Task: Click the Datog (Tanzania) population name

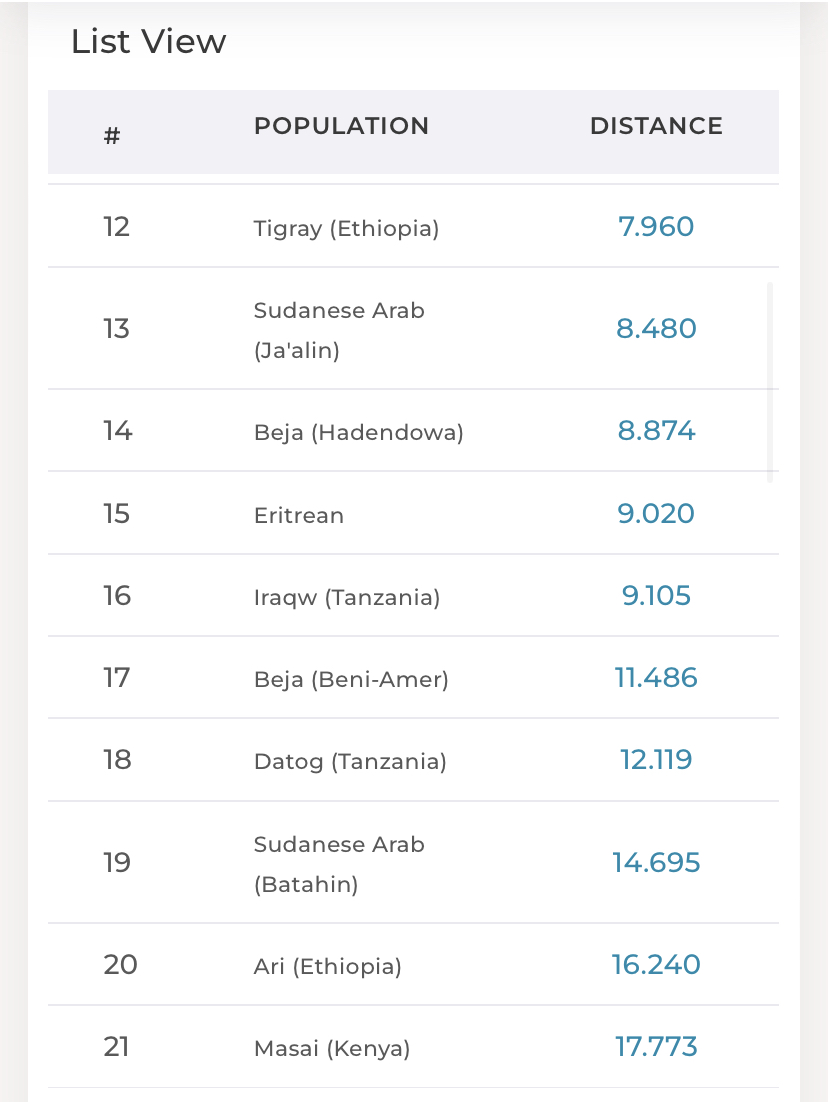Action: (x=350, y=762)
